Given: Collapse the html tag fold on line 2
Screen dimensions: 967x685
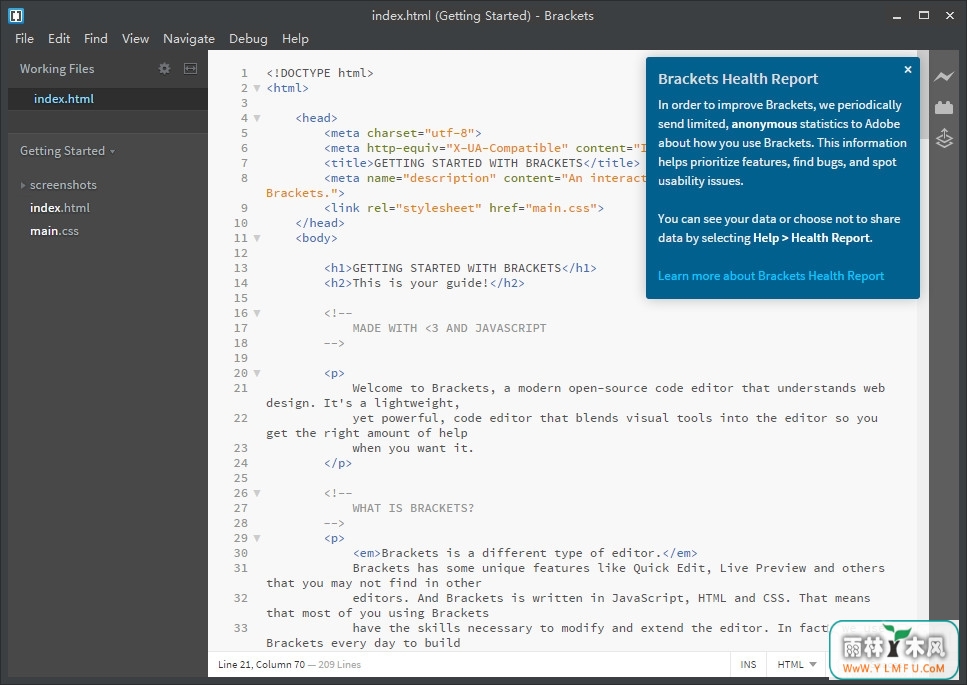Looking at the screenshot, I should click(257, 88).
